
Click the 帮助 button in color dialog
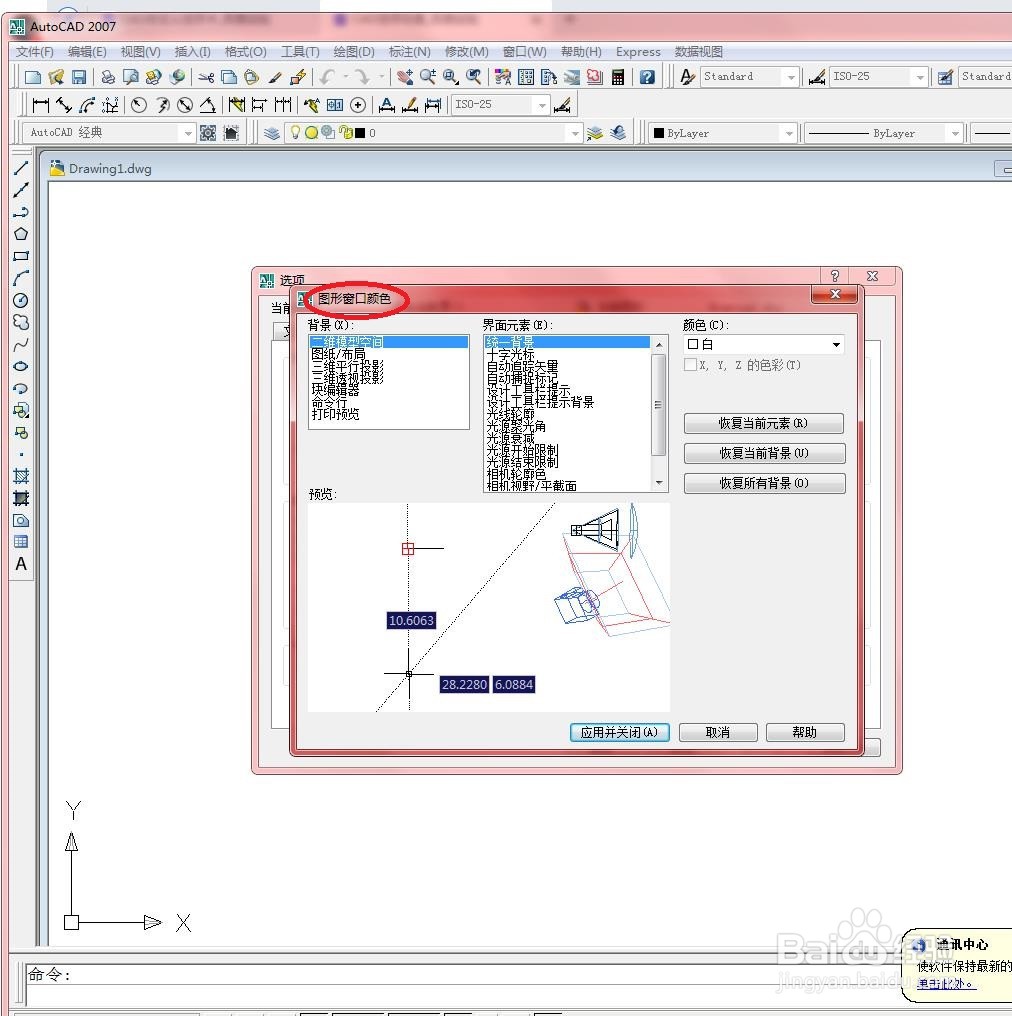(x=805, y=732)
